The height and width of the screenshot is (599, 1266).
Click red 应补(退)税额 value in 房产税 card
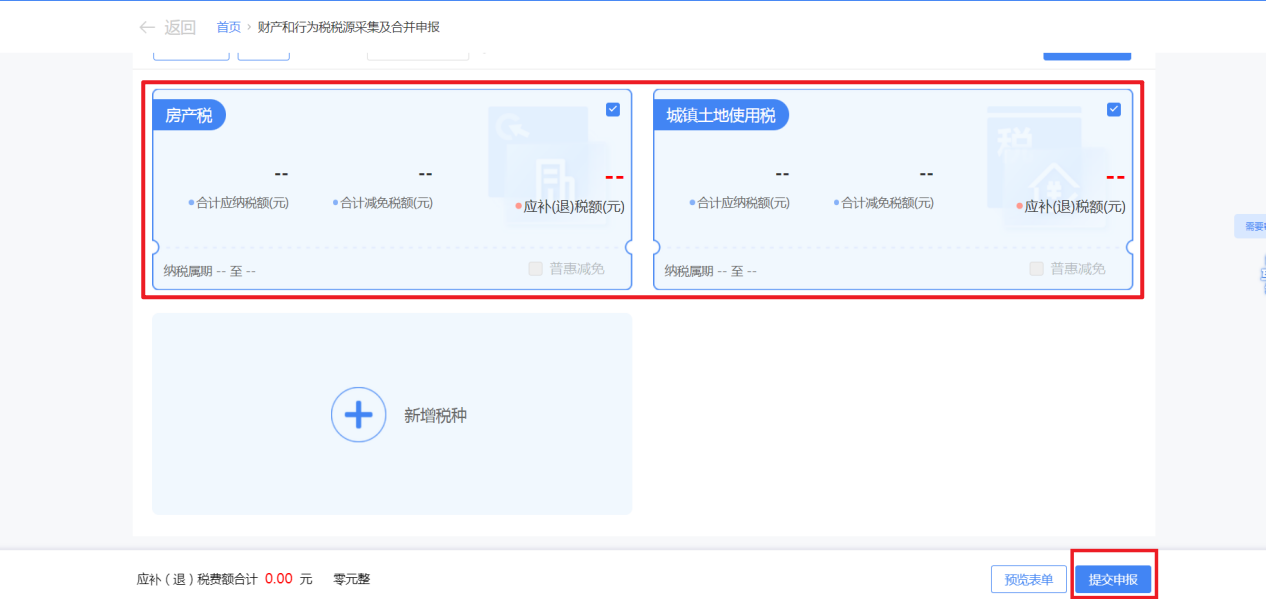click(614, 178)
